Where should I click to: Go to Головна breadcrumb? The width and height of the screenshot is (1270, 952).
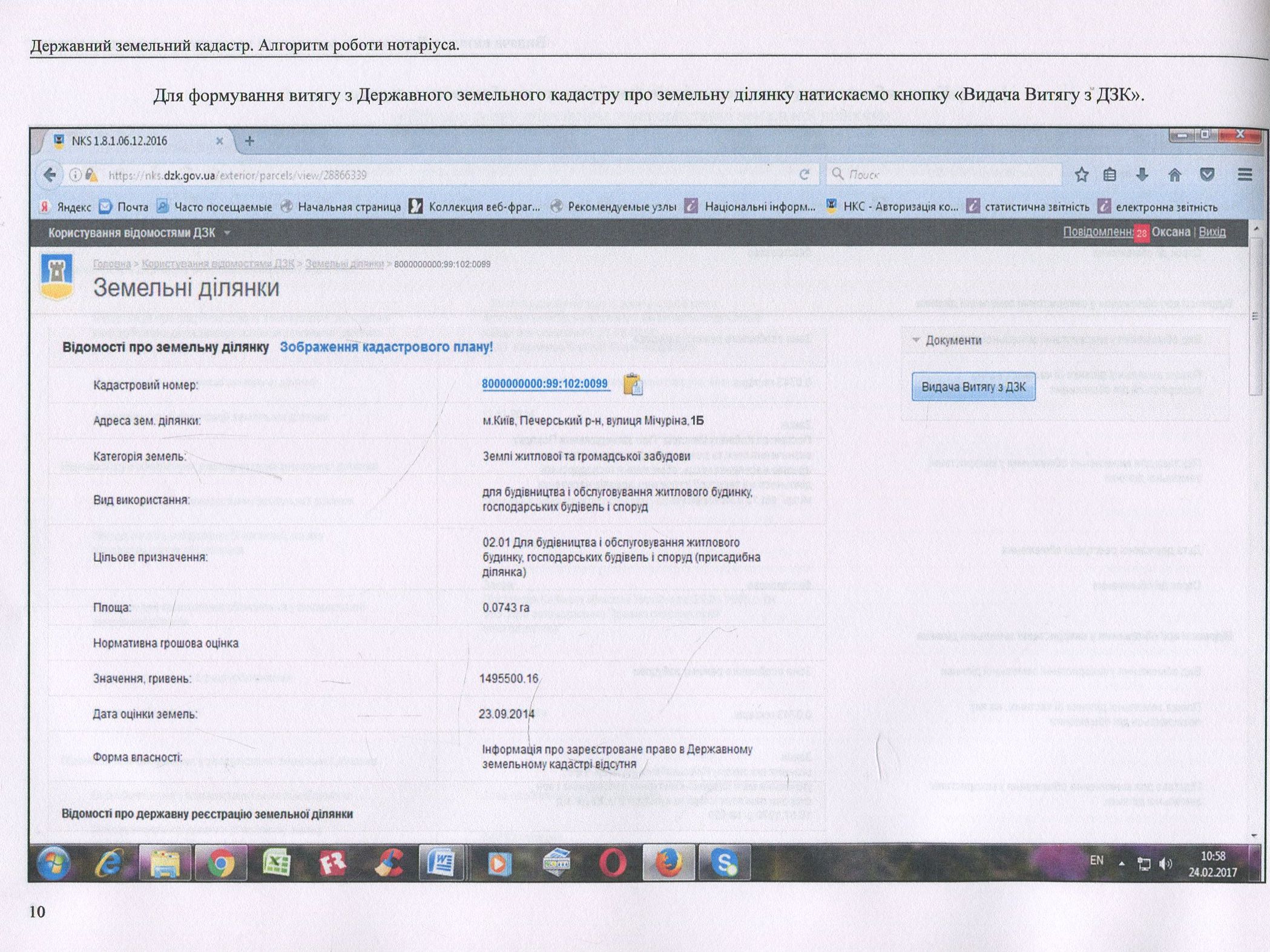coord(112,264)
